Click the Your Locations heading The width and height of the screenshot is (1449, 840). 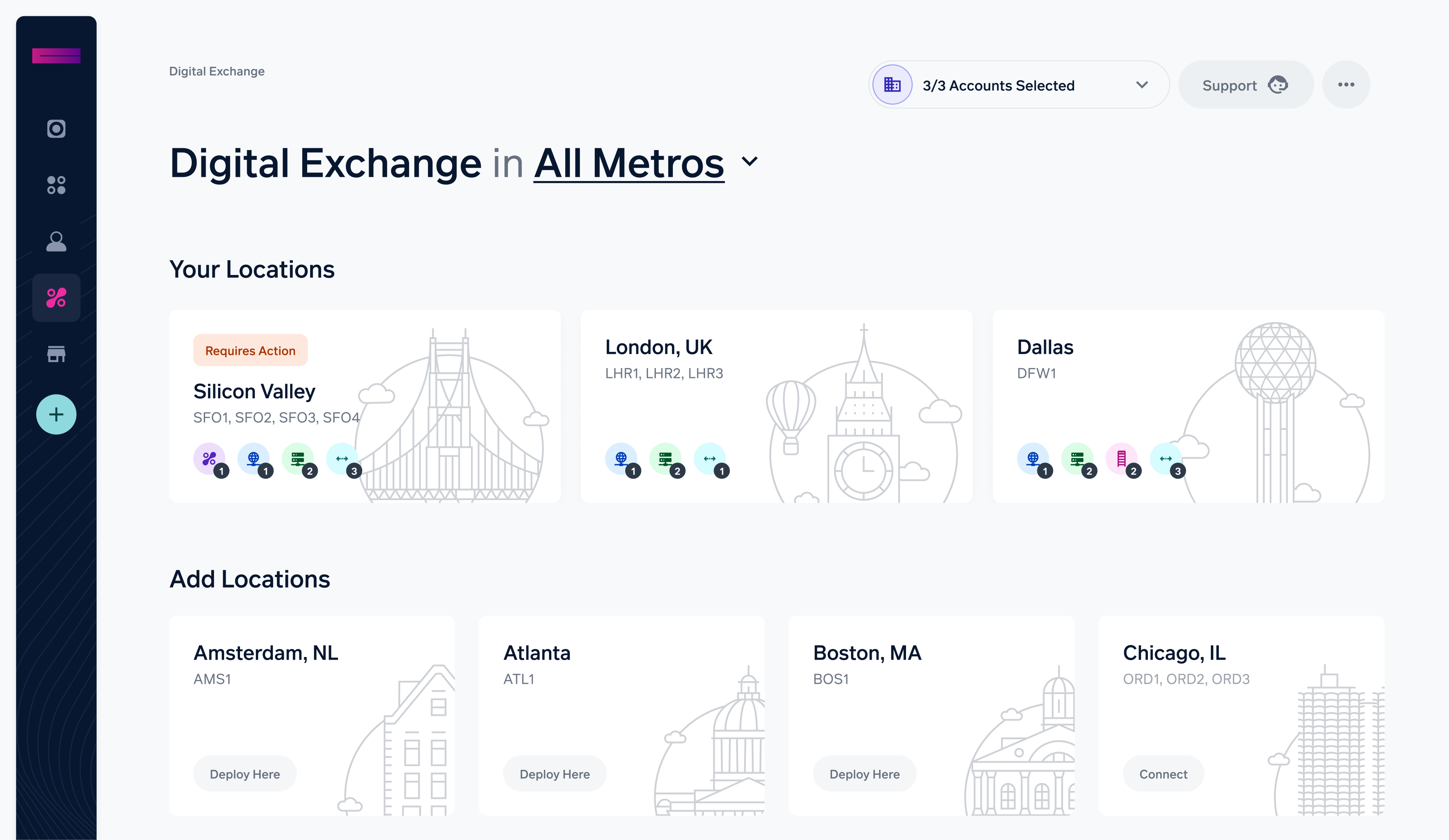tap(252, 270)
